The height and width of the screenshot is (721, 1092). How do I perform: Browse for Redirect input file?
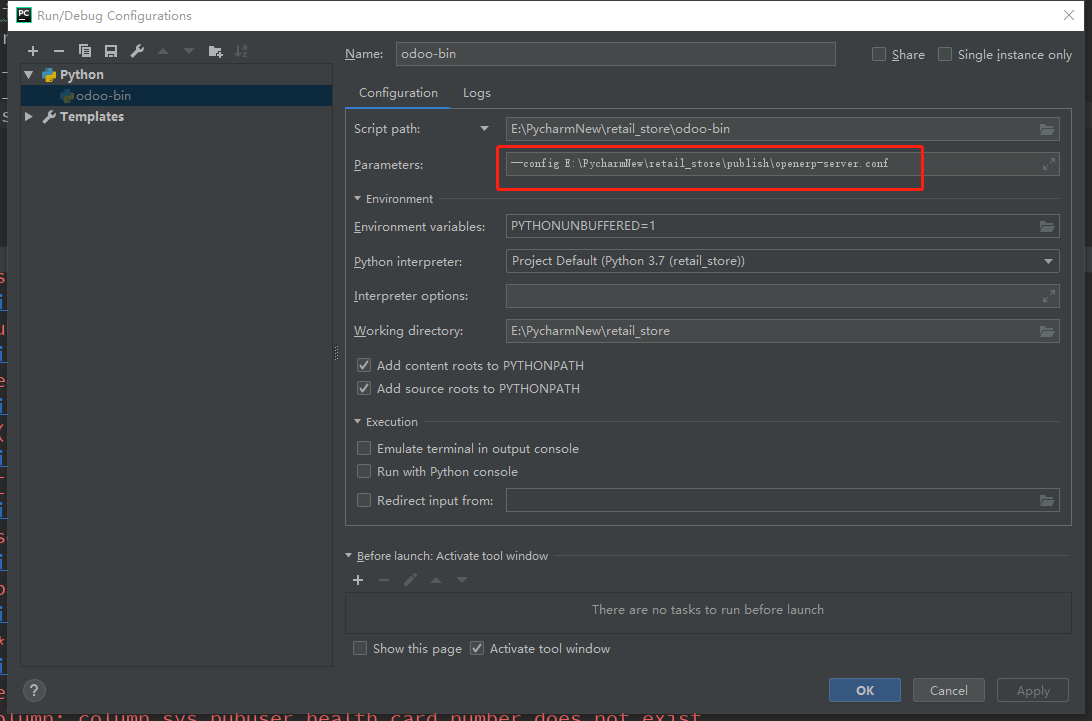pyautogui.click(x=1047, y=500)
